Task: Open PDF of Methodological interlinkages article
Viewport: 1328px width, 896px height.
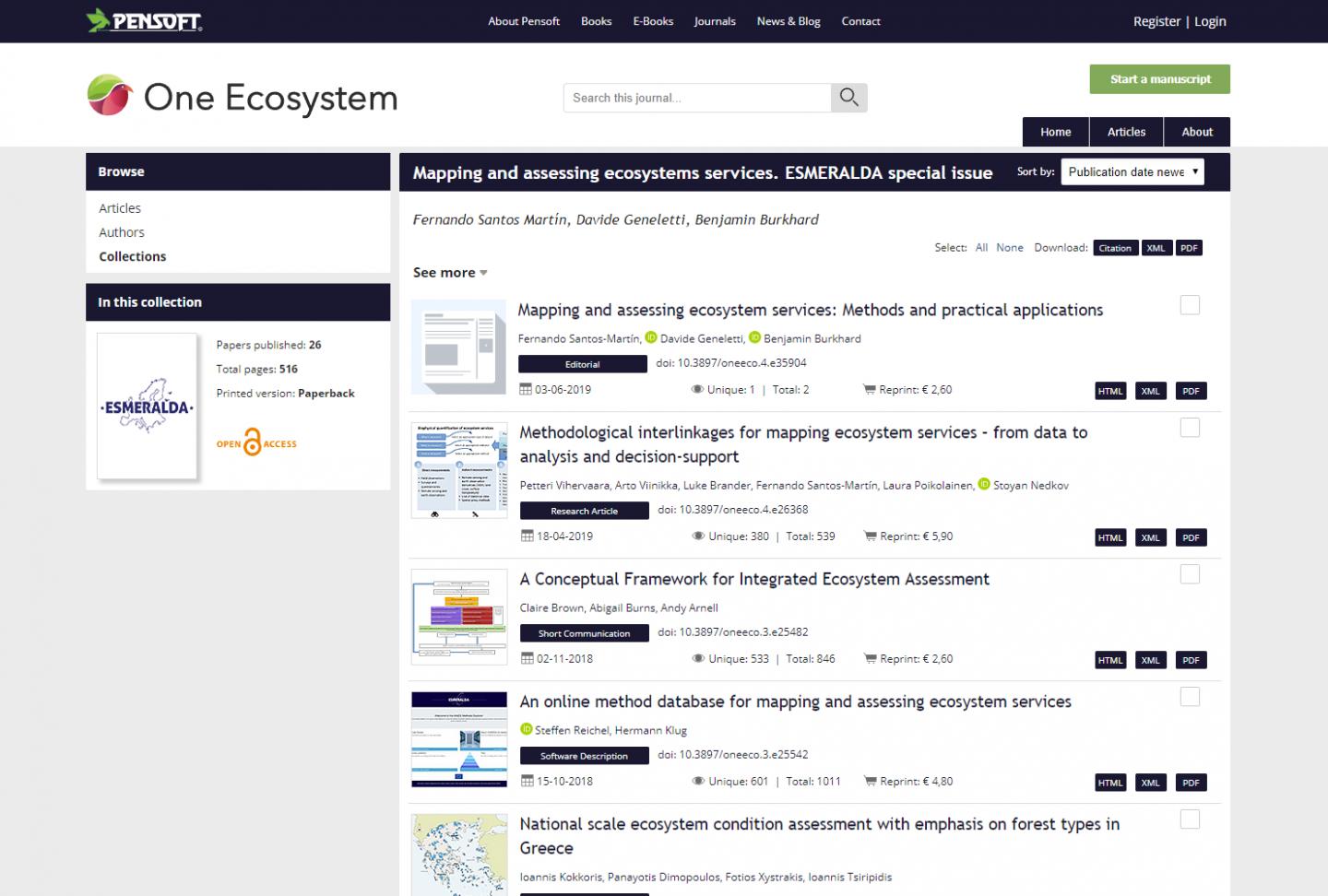Action: click(x=1191, y=537)
